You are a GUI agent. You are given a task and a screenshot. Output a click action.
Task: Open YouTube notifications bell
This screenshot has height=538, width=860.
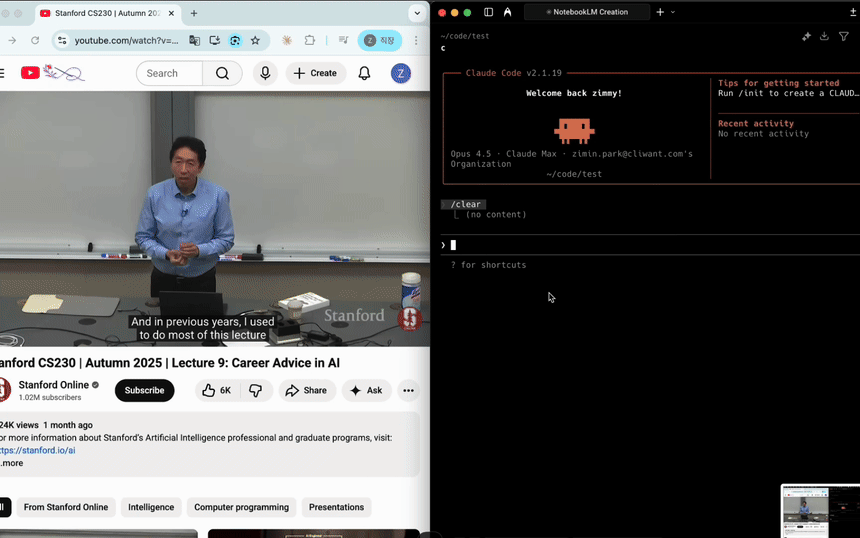click(364, 73)
